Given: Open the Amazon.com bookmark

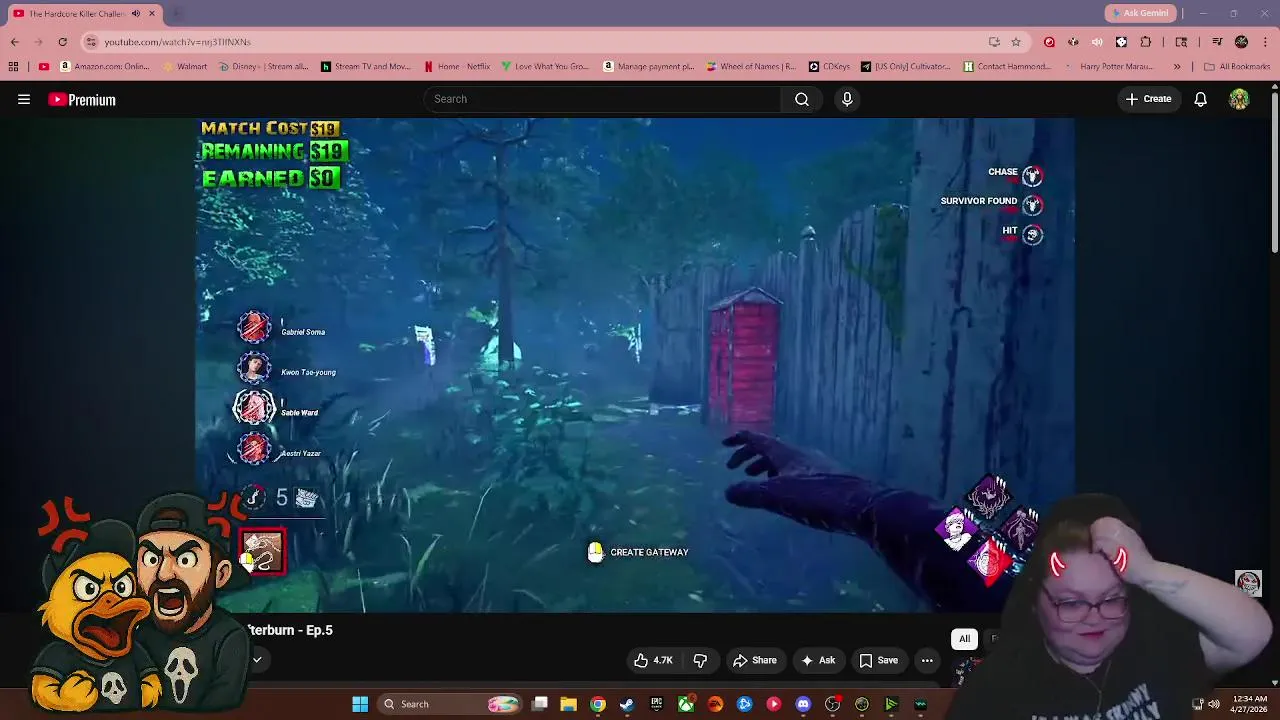Looking at the screenshot, I should (105, 67).
